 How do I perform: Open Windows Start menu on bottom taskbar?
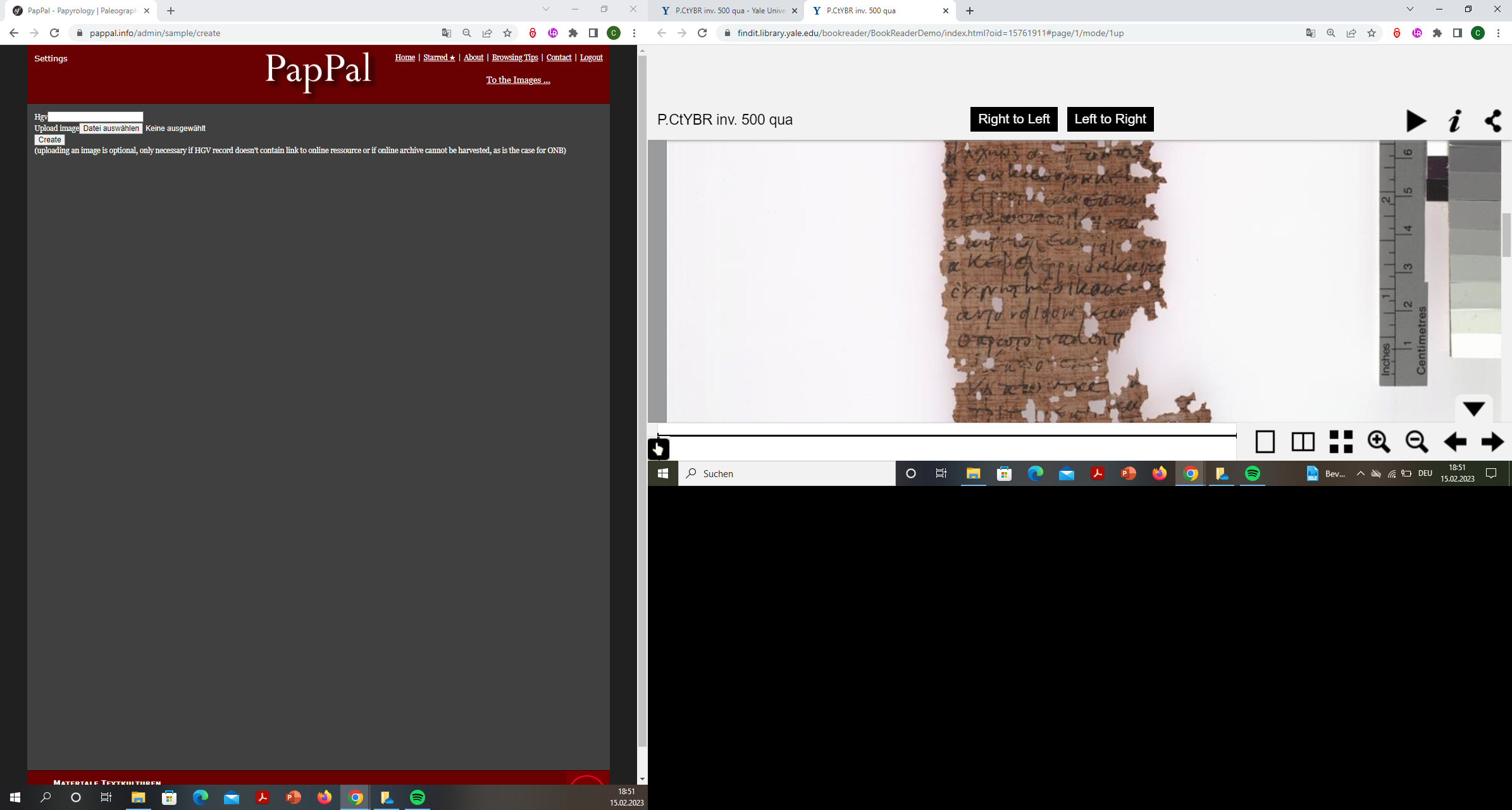tap(15, 797)
